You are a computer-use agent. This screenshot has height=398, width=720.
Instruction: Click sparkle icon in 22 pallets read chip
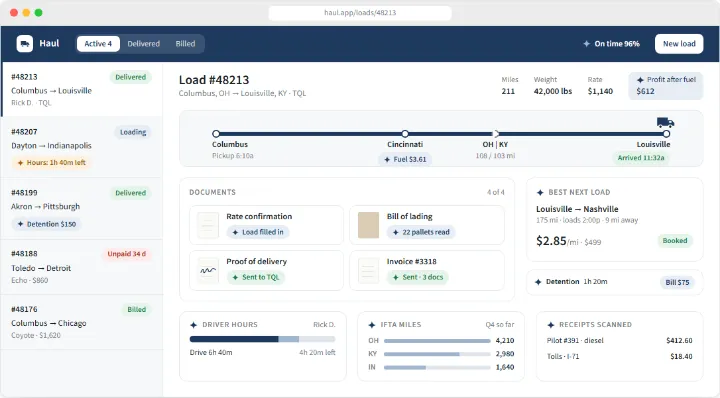tap(395, 232)
